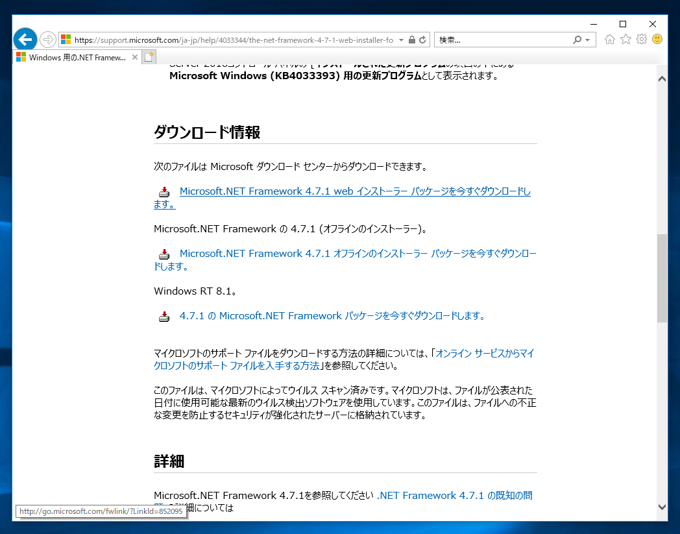Open .NET Framework 4.7.1 の既知の問題 link
Screen dimensions: 680x534
pos(454,495)
